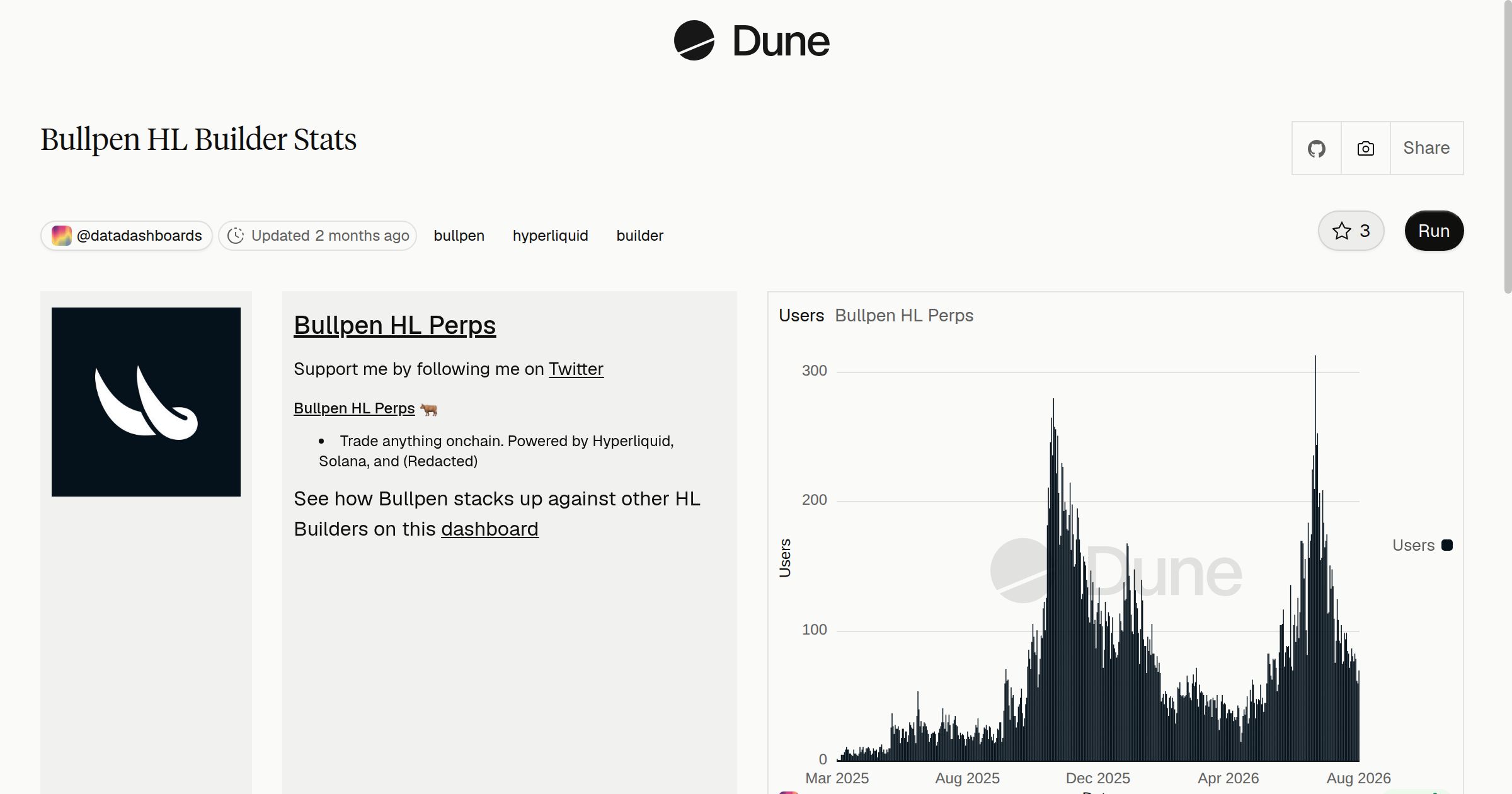Select the bullpen tag
Image resolution: width=1512 pixels, height=794 pixels.
click(x=459, y=236)
